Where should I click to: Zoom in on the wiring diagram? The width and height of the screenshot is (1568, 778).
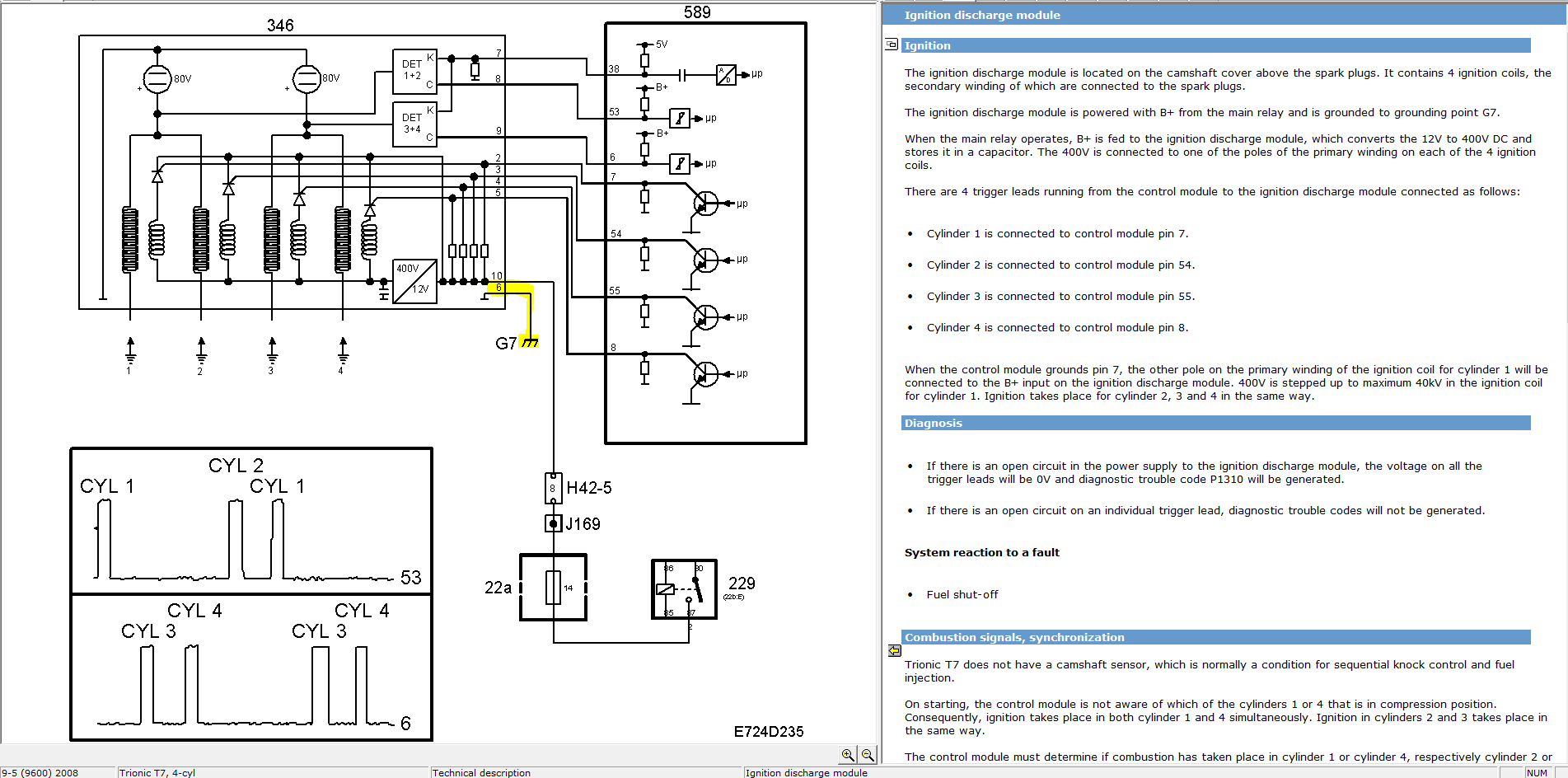click(848, 754)
